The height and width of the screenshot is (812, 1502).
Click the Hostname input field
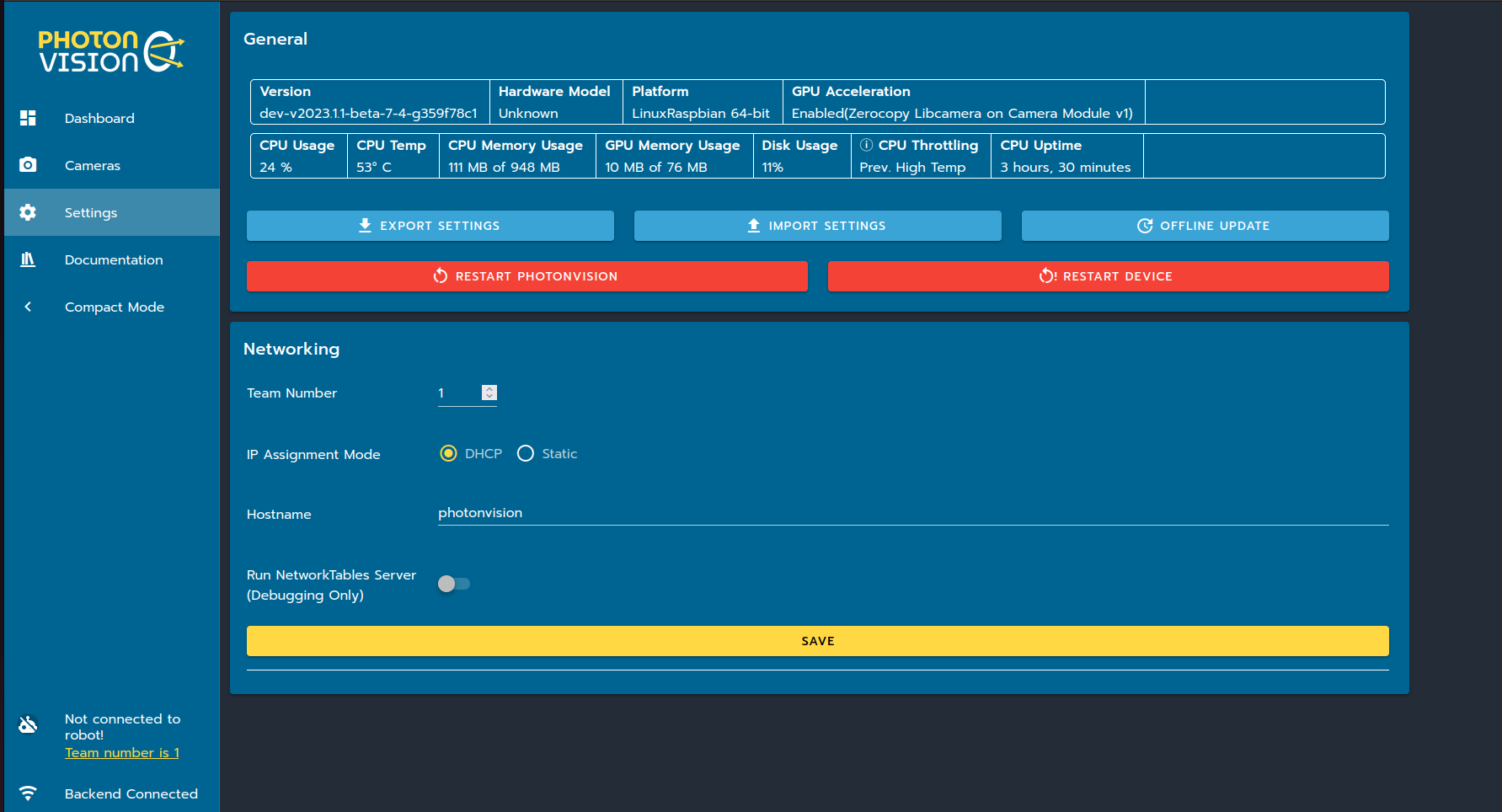click(913, 513)
